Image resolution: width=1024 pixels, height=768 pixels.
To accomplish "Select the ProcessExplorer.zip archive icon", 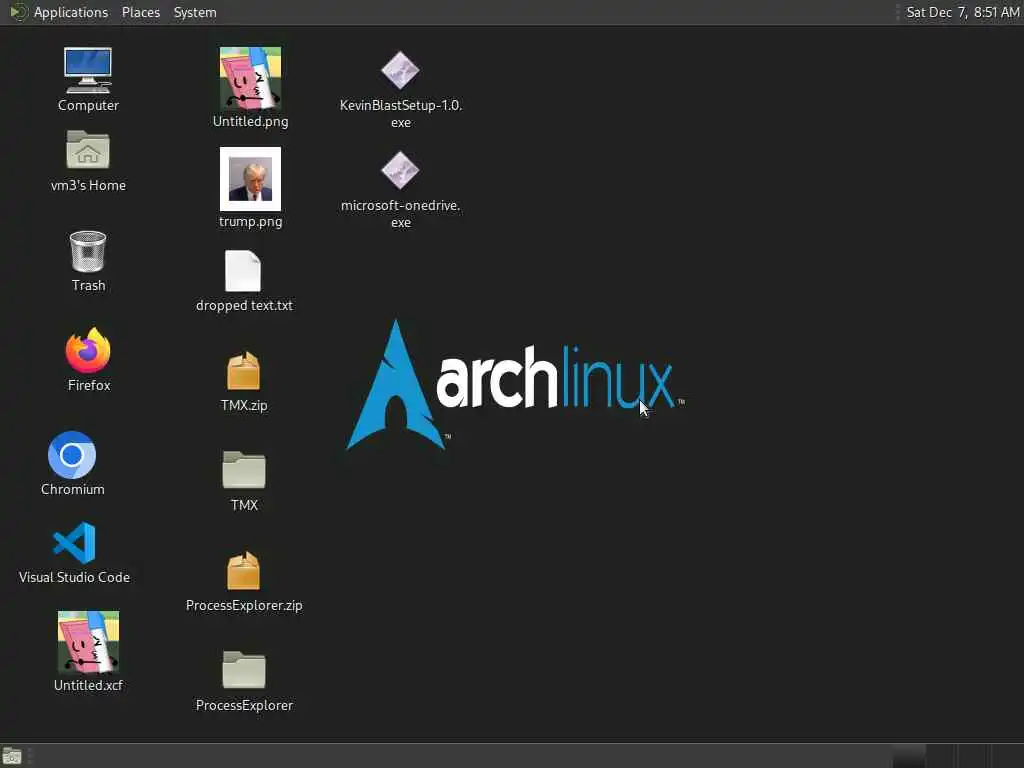I will point(244,571).
